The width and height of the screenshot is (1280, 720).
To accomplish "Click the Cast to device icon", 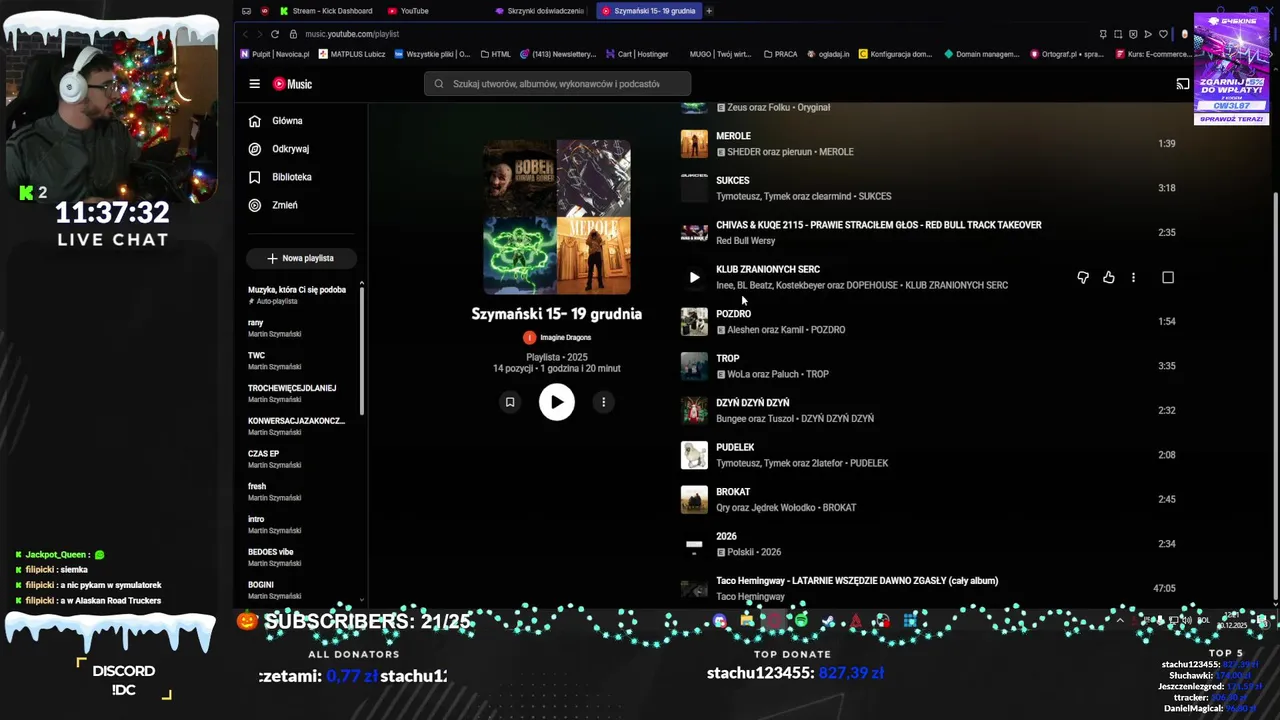I will 1183,84.
